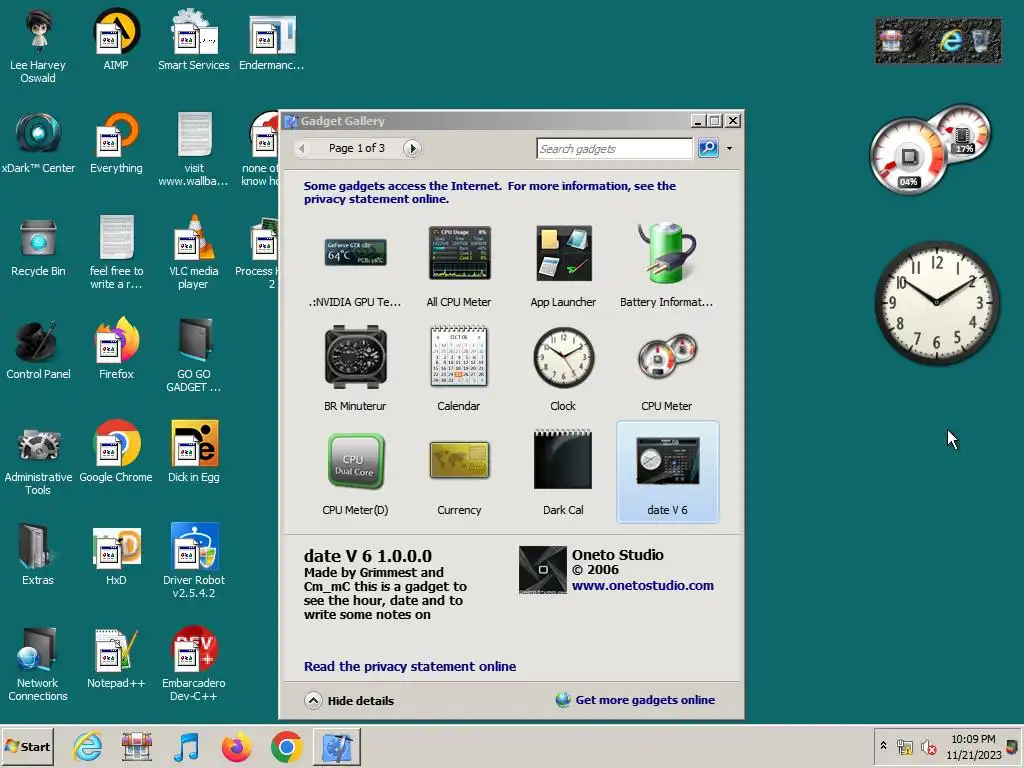Viewport: 1024px width, 768px height.
Task: Launch Firefox from taskbar
Action: coord(236,746)
